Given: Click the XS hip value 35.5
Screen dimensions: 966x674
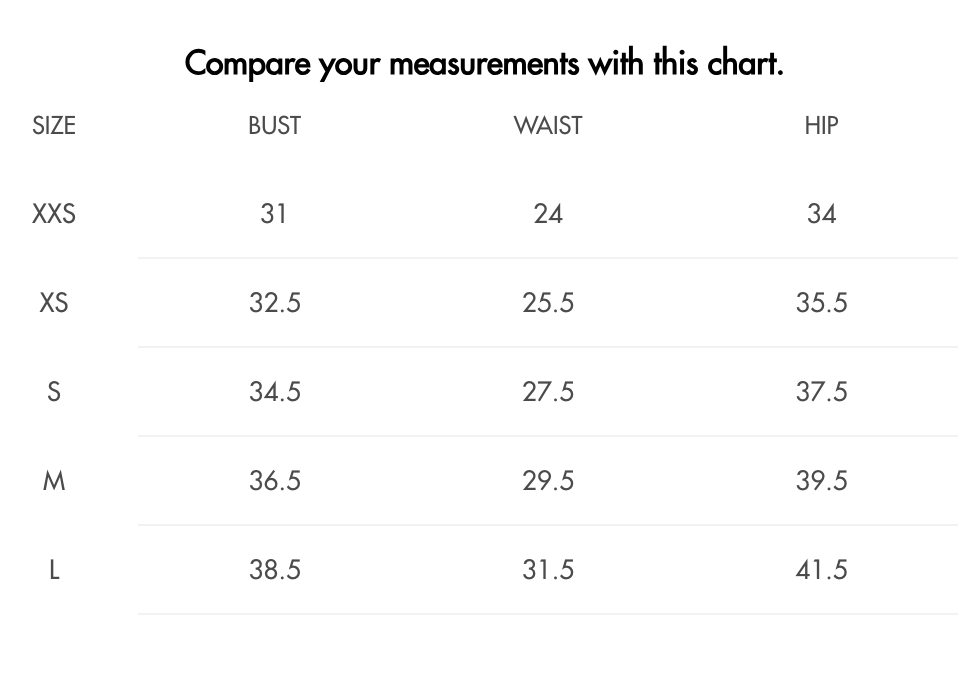Looking at the screenshot, I should 821,303.
